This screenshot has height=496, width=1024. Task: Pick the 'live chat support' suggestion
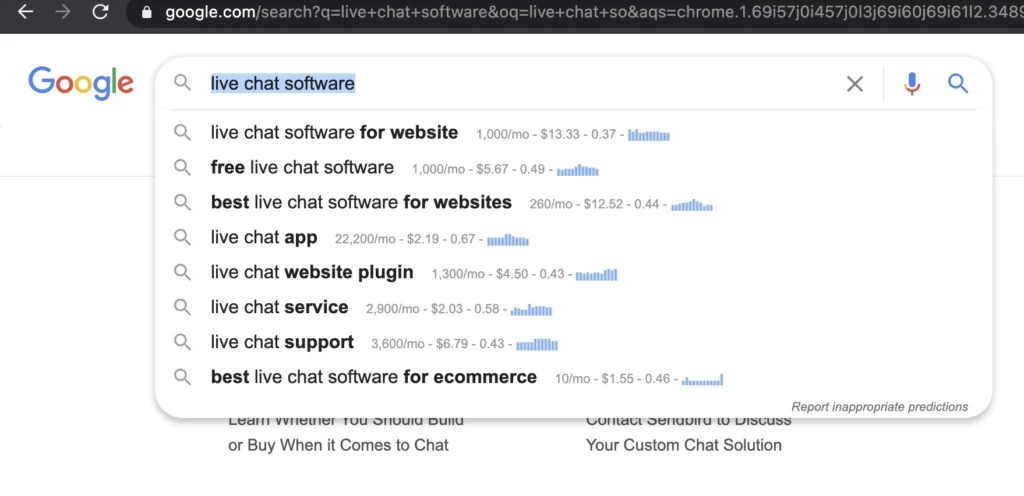(x=282, y=343)
